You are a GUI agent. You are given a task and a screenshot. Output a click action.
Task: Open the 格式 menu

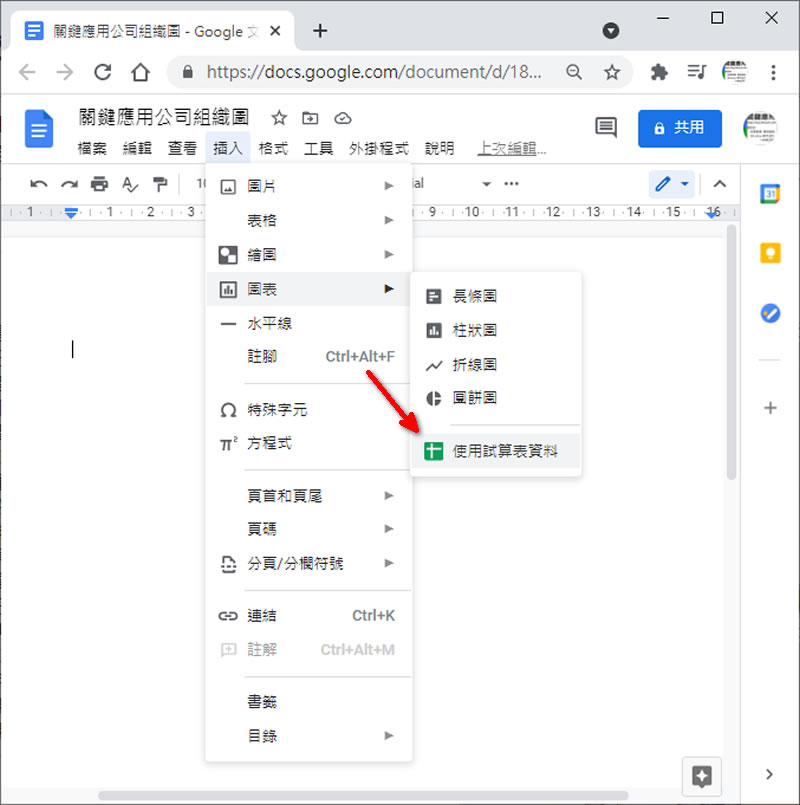[273, 148]
